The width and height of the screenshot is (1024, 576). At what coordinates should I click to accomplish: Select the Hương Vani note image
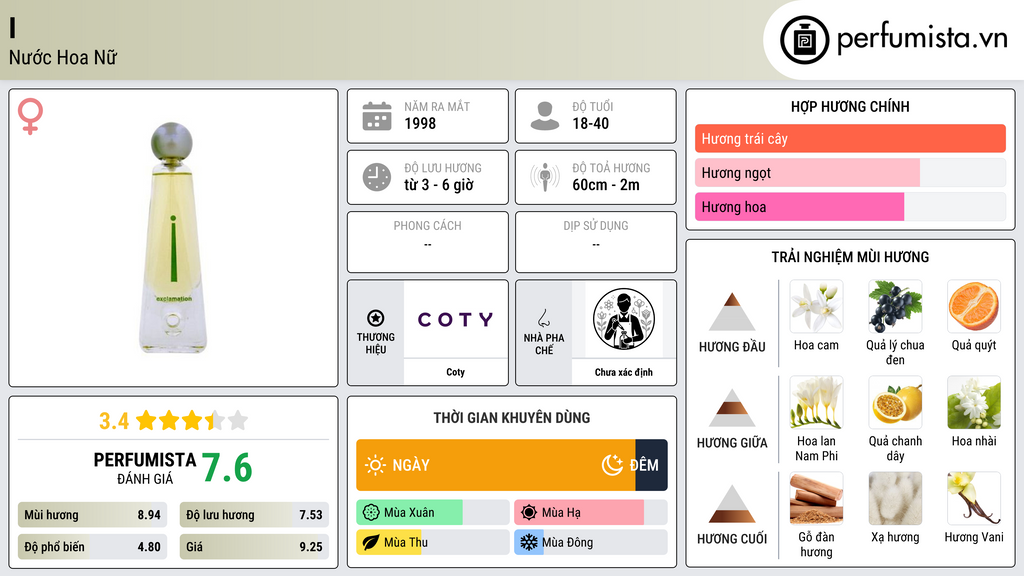coord(974,499)
